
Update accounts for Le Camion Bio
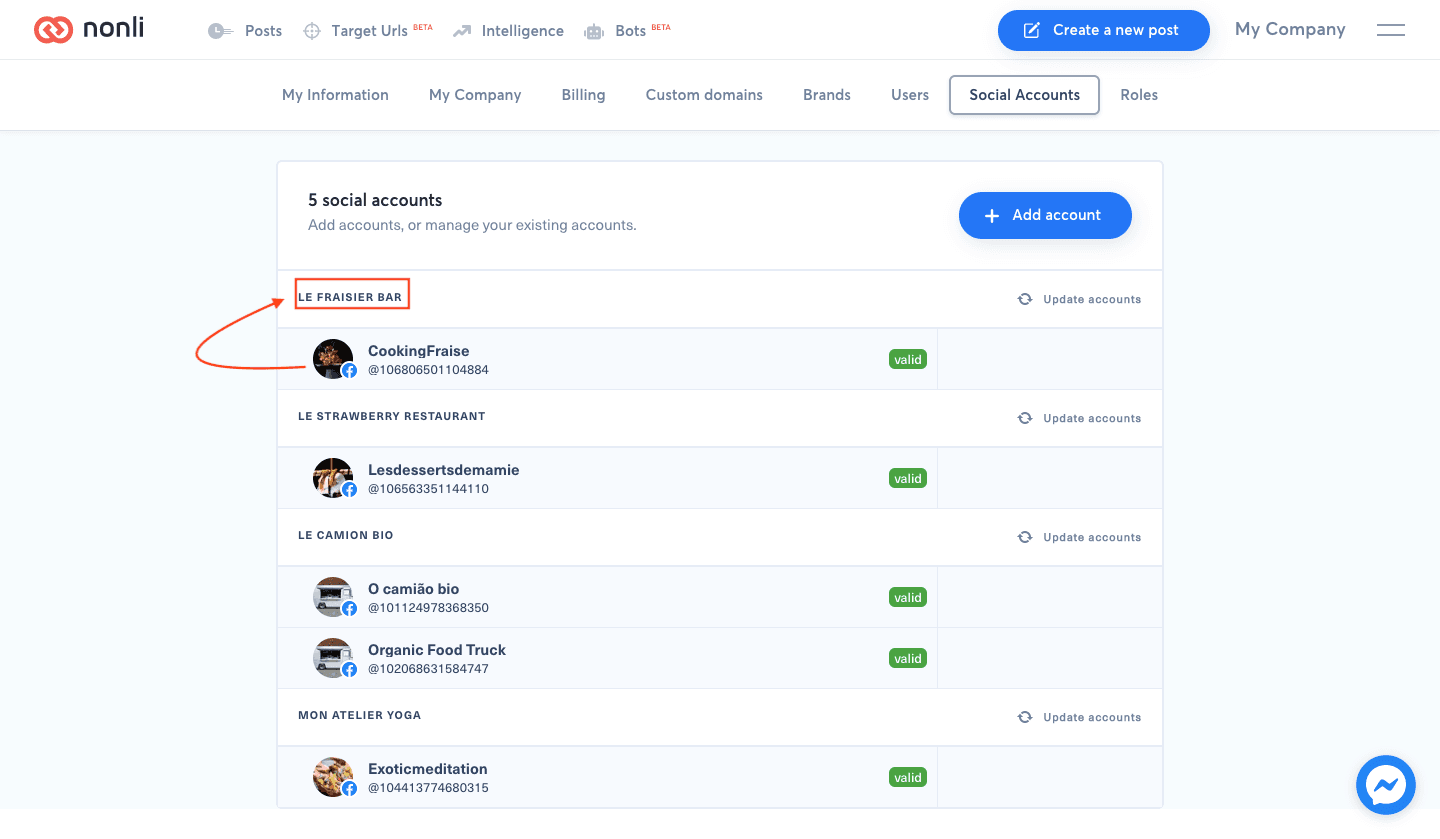(x=1079, y=537)
